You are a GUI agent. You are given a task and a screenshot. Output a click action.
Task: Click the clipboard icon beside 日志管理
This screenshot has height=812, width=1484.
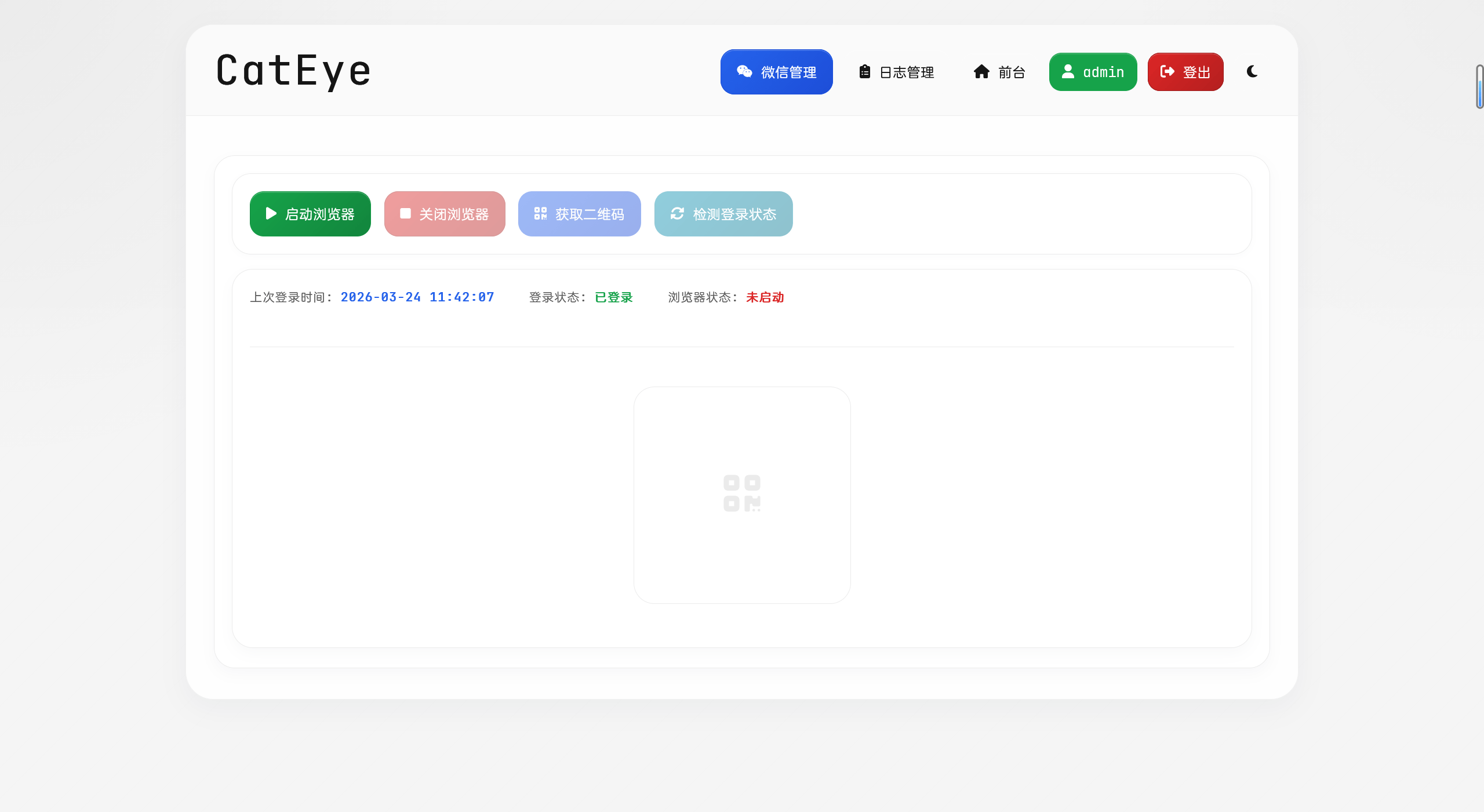pos(864,71)
